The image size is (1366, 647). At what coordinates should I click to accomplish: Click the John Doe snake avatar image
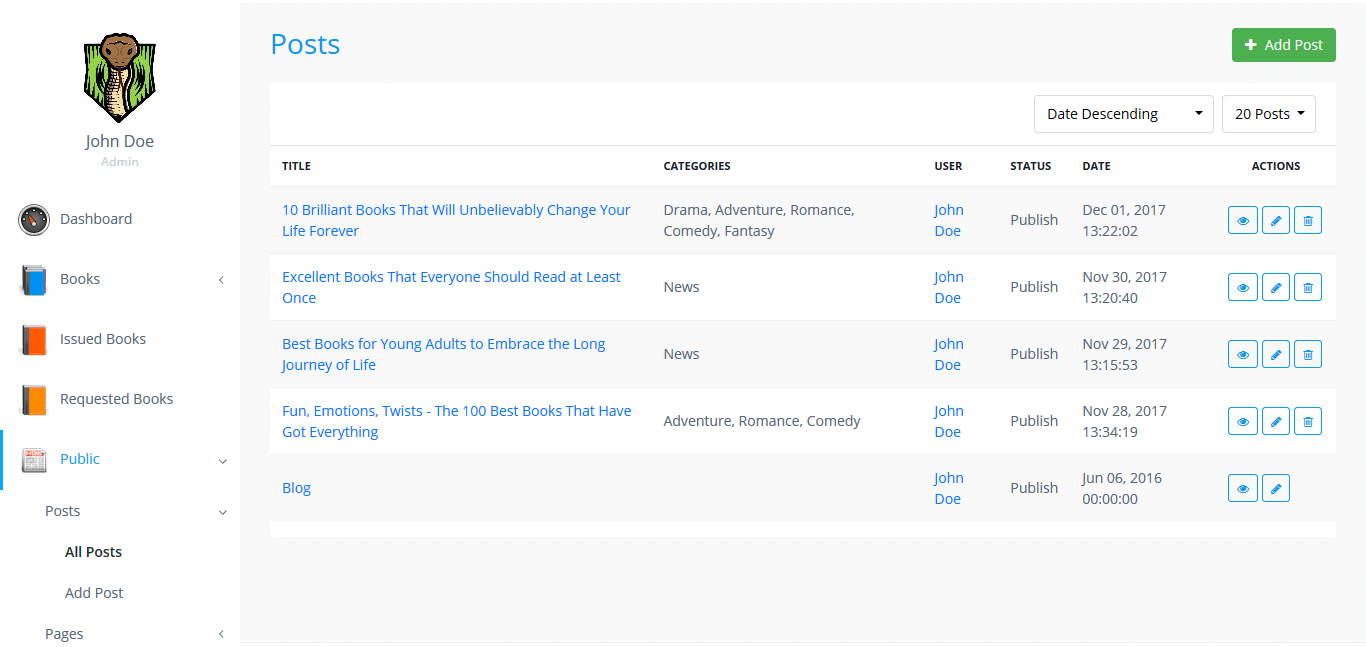click(119, 79)
